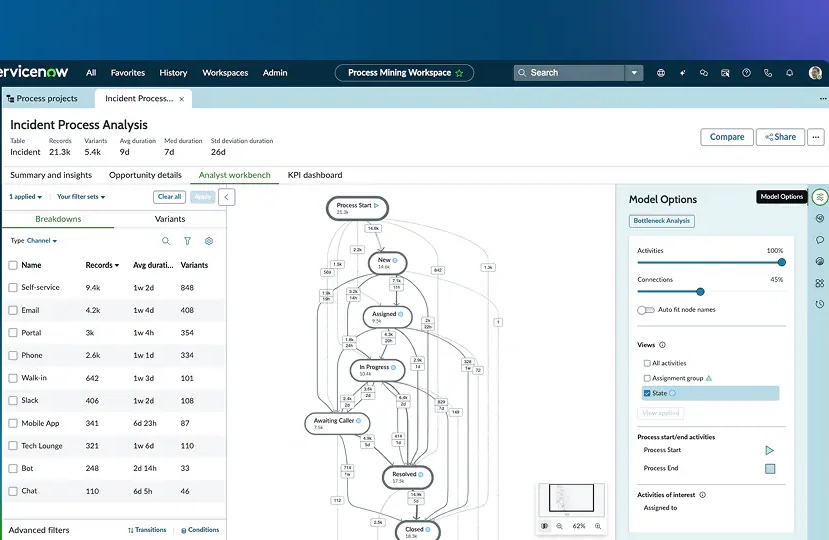Check the Email row checkbox
The width and height of the screenshot is (829, 540).
(13, 310)
